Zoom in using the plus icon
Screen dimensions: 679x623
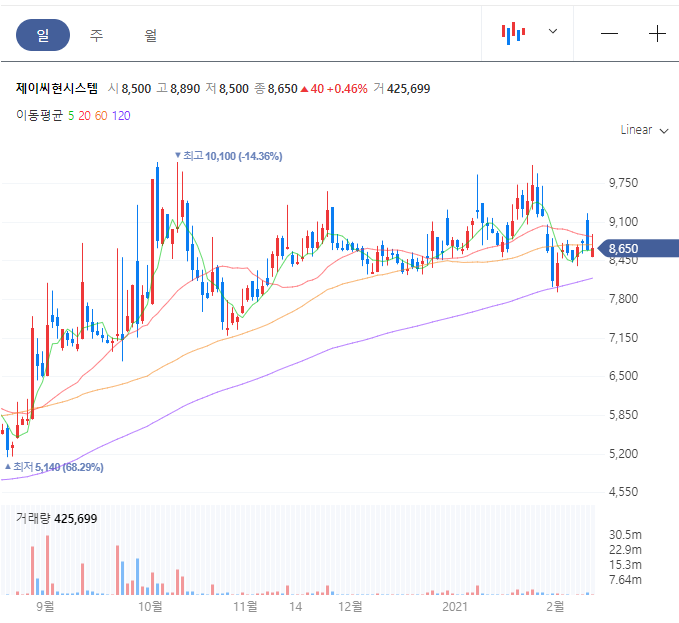coord(657,33)
